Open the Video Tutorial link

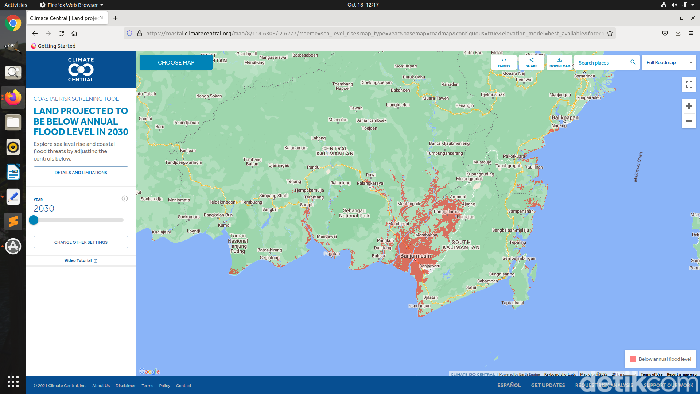[x=81, y=261]
